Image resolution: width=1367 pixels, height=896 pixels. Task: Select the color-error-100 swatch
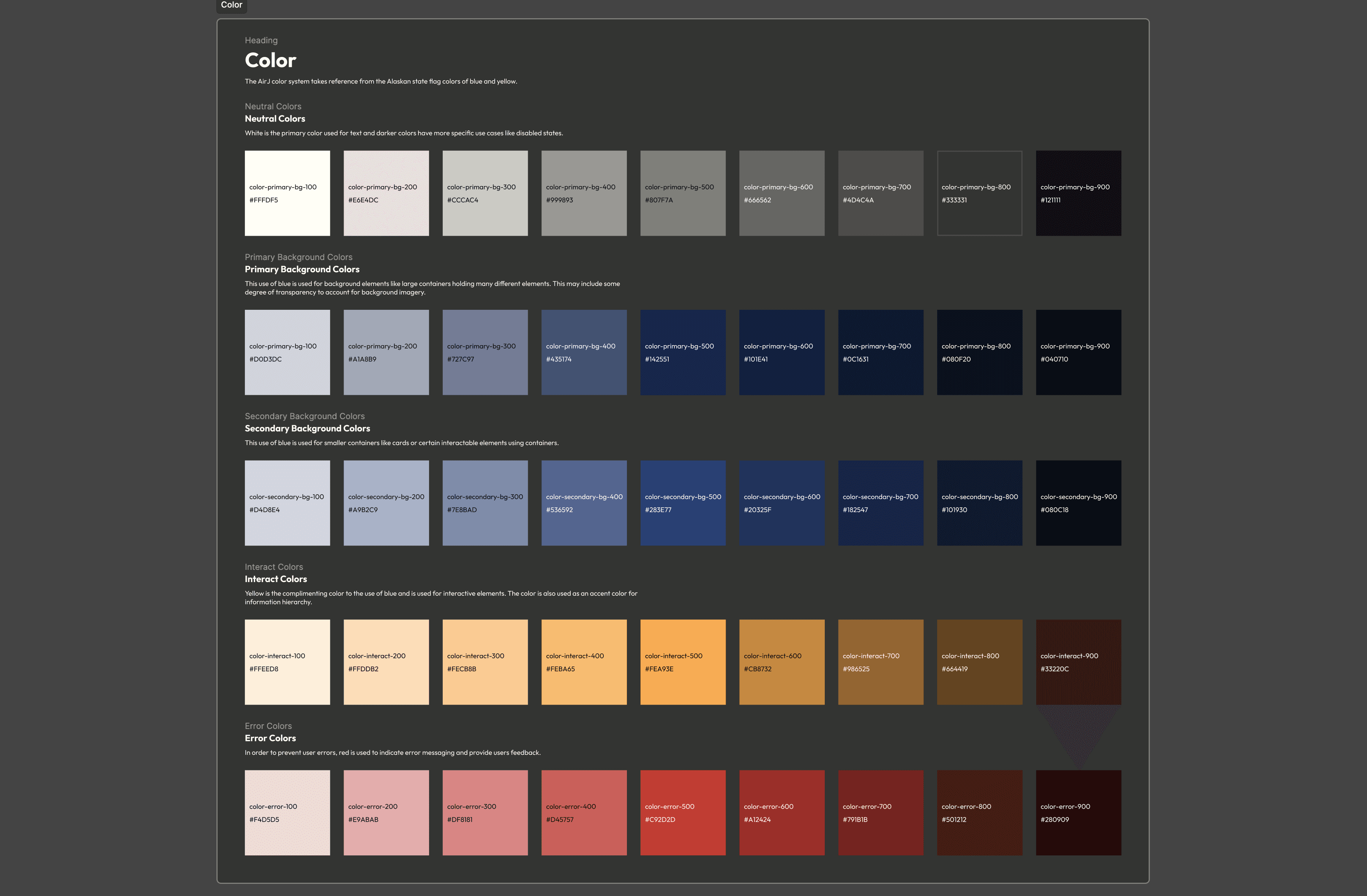(x=287, y=813)
